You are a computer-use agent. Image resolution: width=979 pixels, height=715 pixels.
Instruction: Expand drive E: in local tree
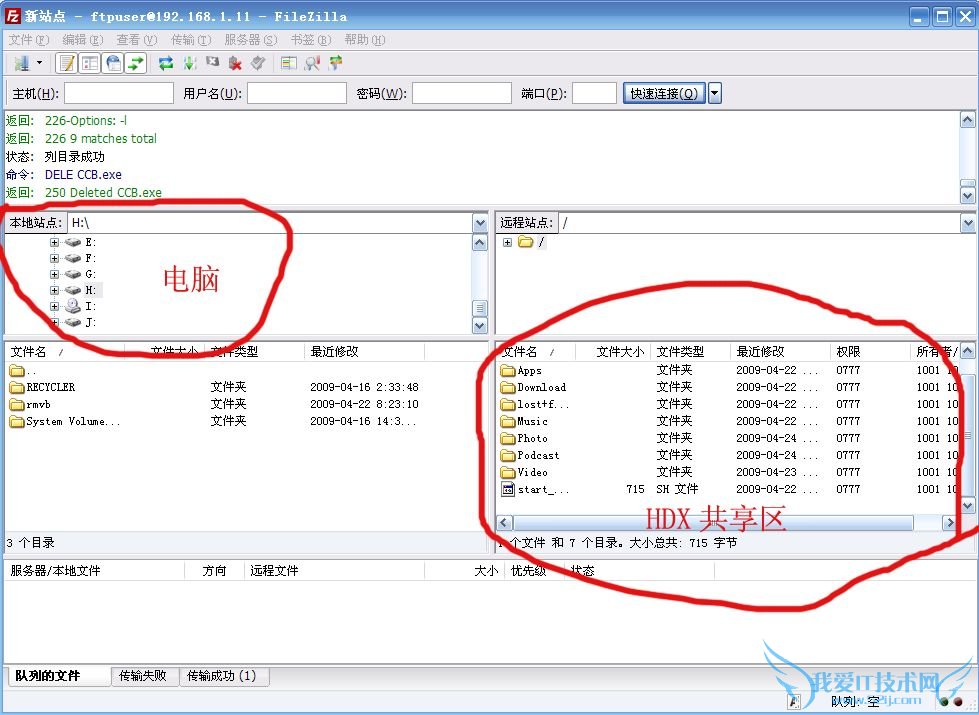click(x=54, y=242)
